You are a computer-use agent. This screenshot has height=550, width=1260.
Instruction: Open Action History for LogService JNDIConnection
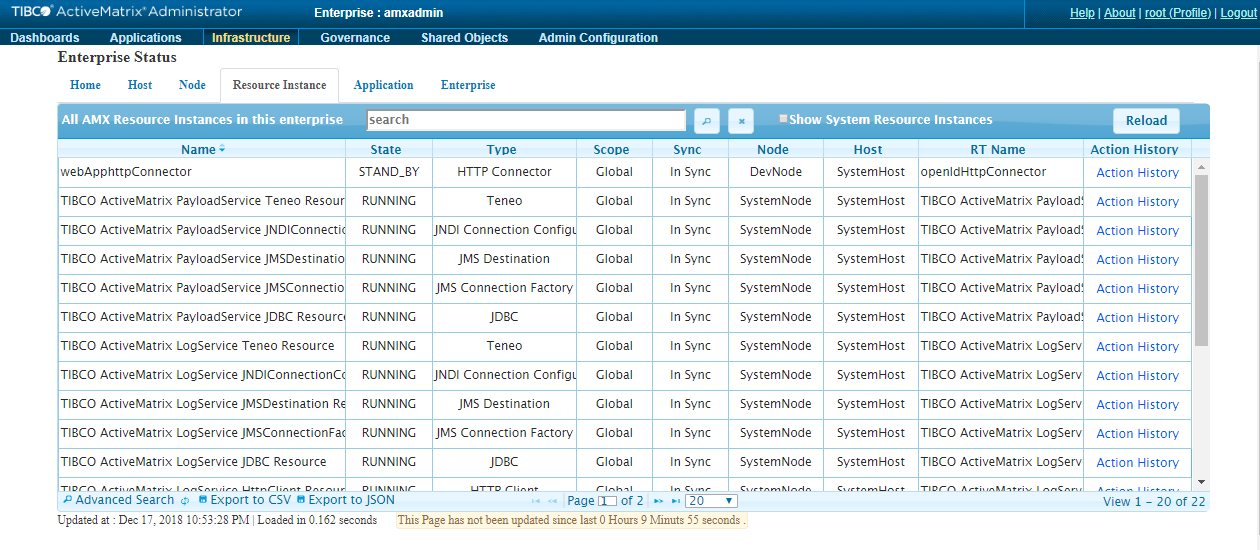pyautogui.click(x=1137, y=375)
